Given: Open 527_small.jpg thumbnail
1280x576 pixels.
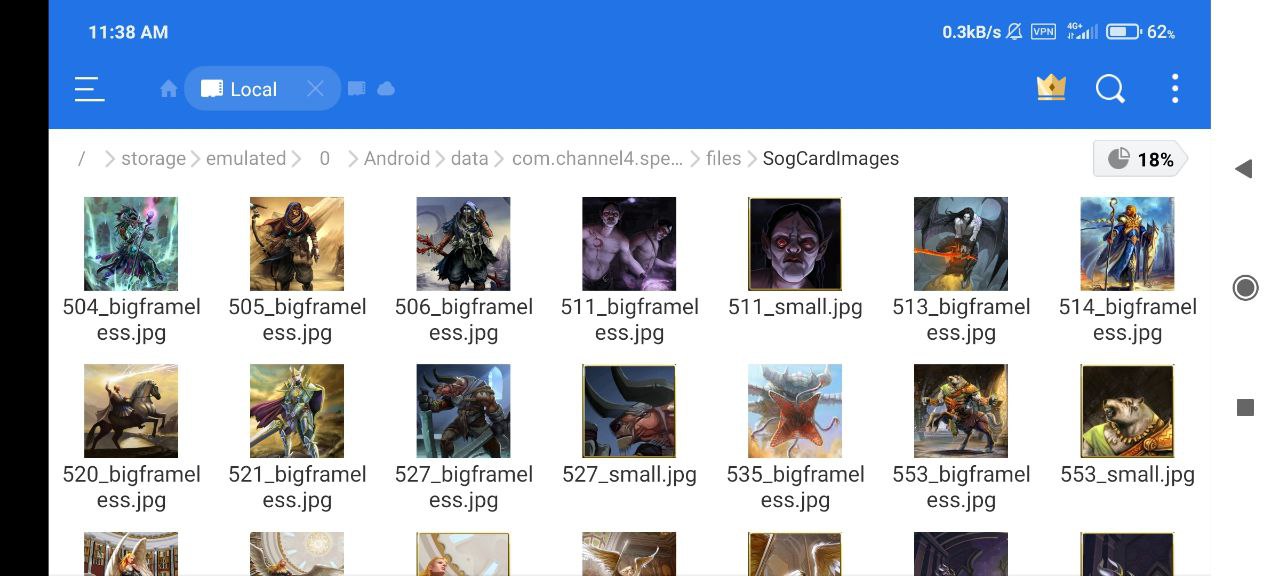Looking at the screenshot, I should [629, 411].
